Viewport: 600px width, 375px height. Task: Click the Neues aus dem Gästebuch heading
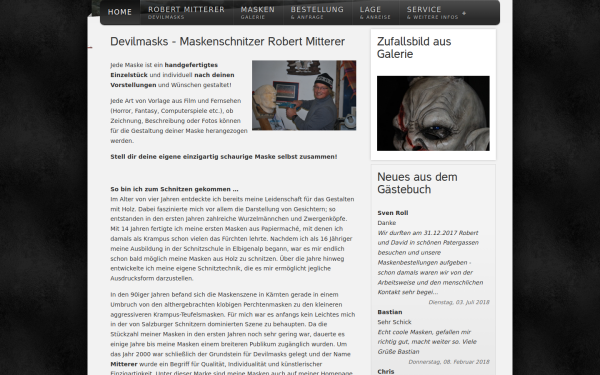pos(417,183)
